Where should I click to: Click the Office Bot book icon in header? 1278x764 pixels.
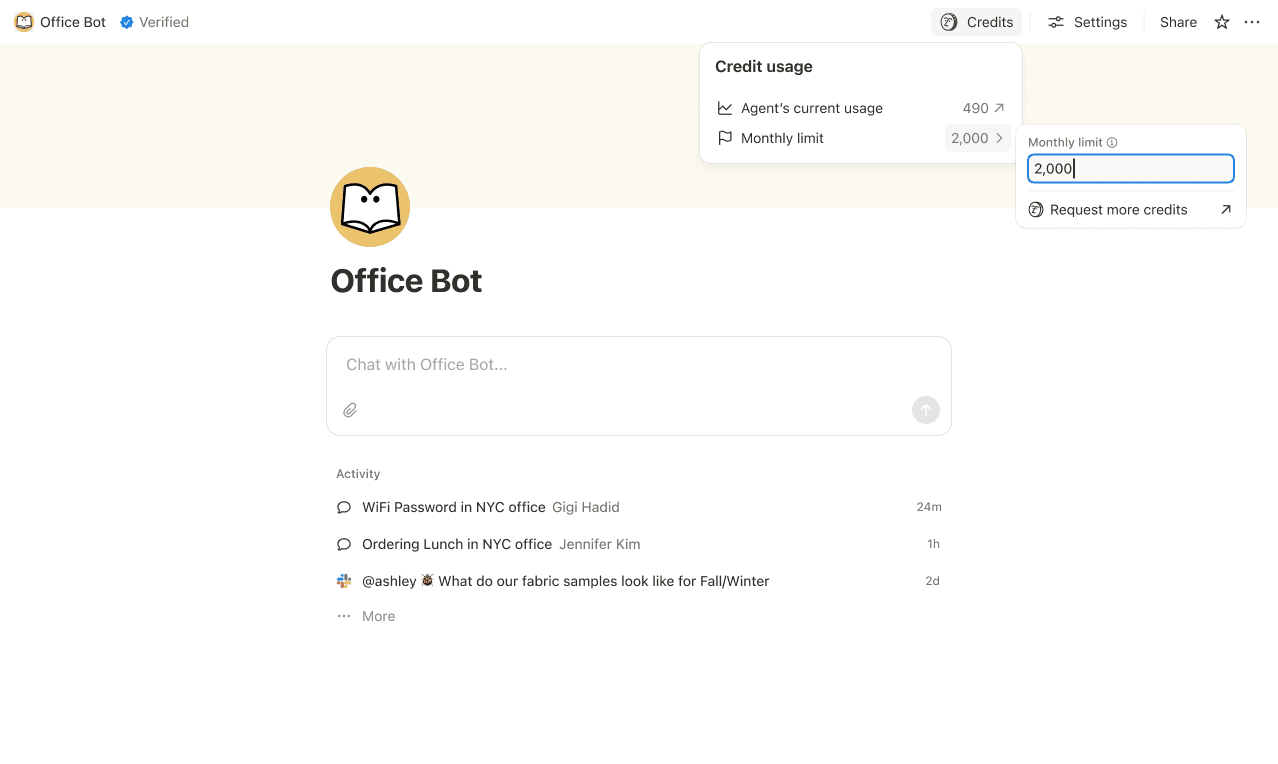[x=24, y=22]
